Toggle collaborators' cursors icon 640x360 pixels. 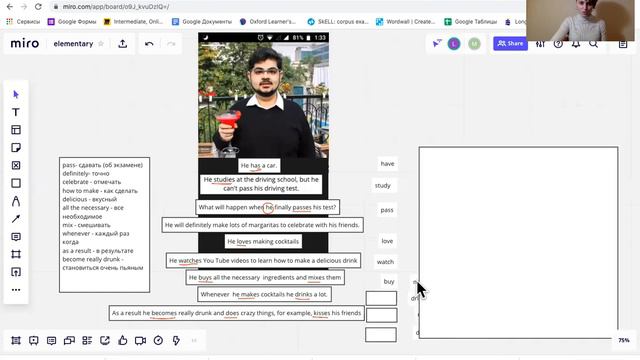[437, 44]
